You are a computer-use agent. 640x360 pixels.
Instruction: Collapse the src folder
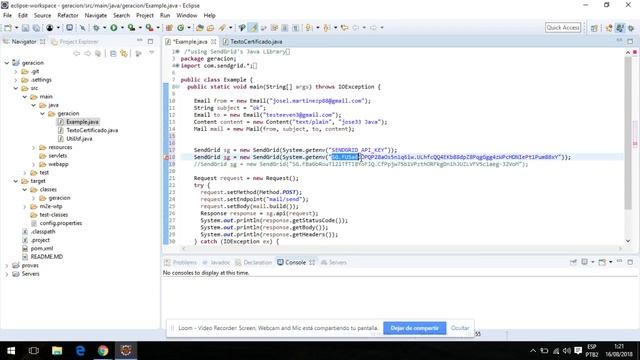pyautogui.click(x=16, y=88)
